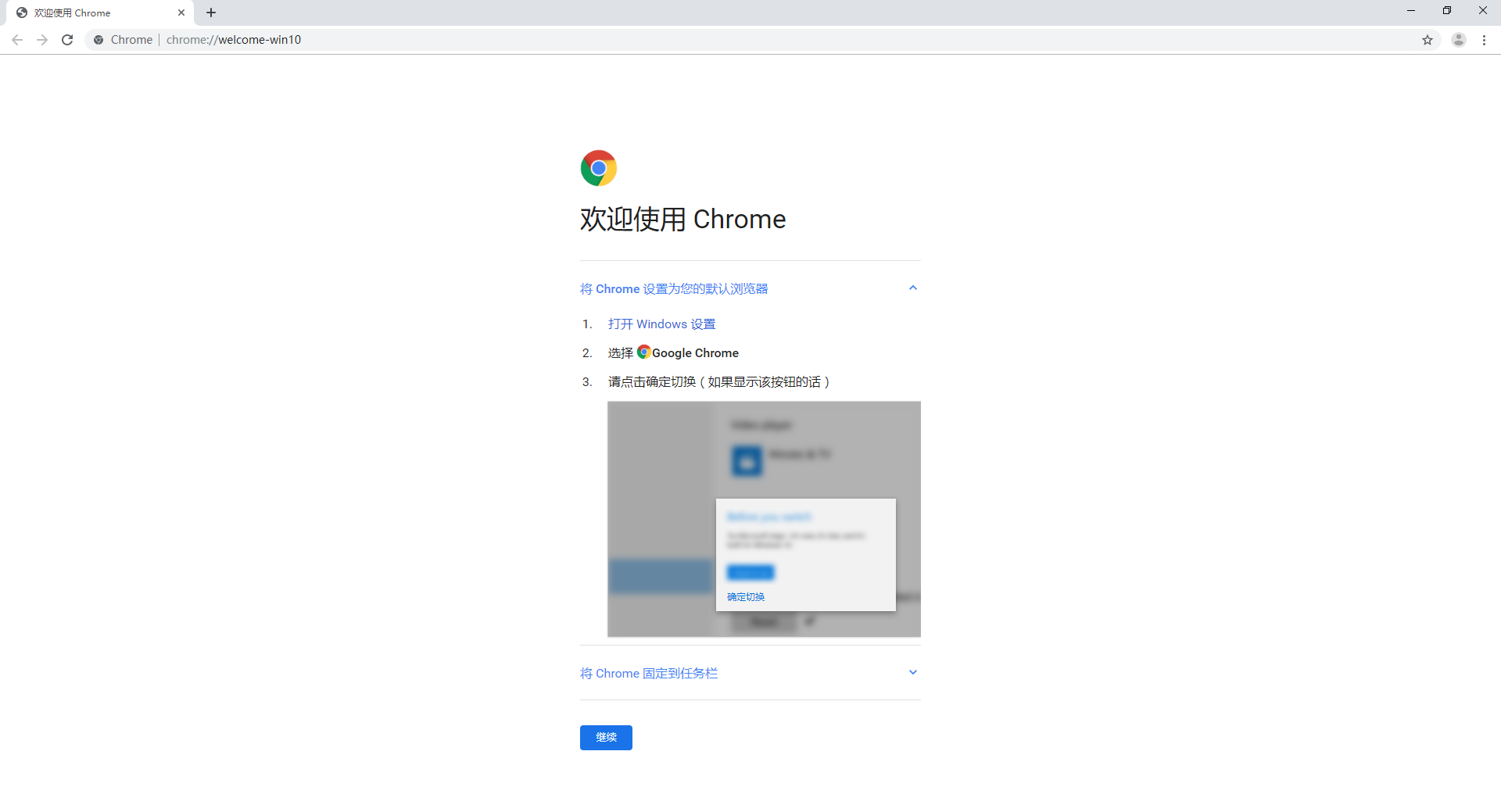Click the forward navigation arrow
Screen dimensions: 1501x812
(x=42, y=40)
